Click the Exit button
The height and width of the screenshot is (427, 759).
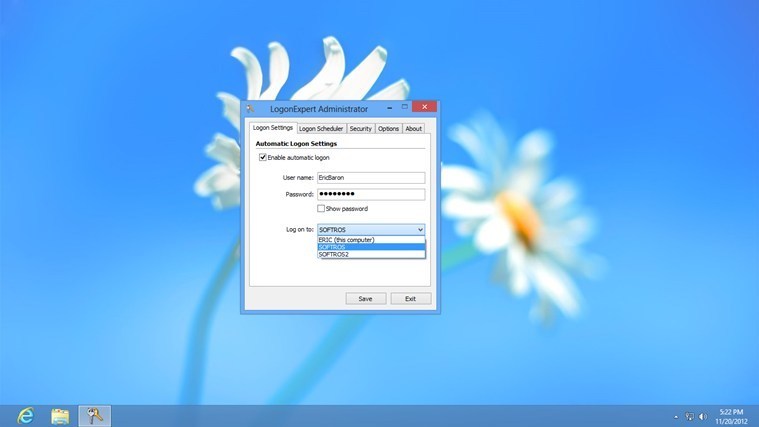410,298
